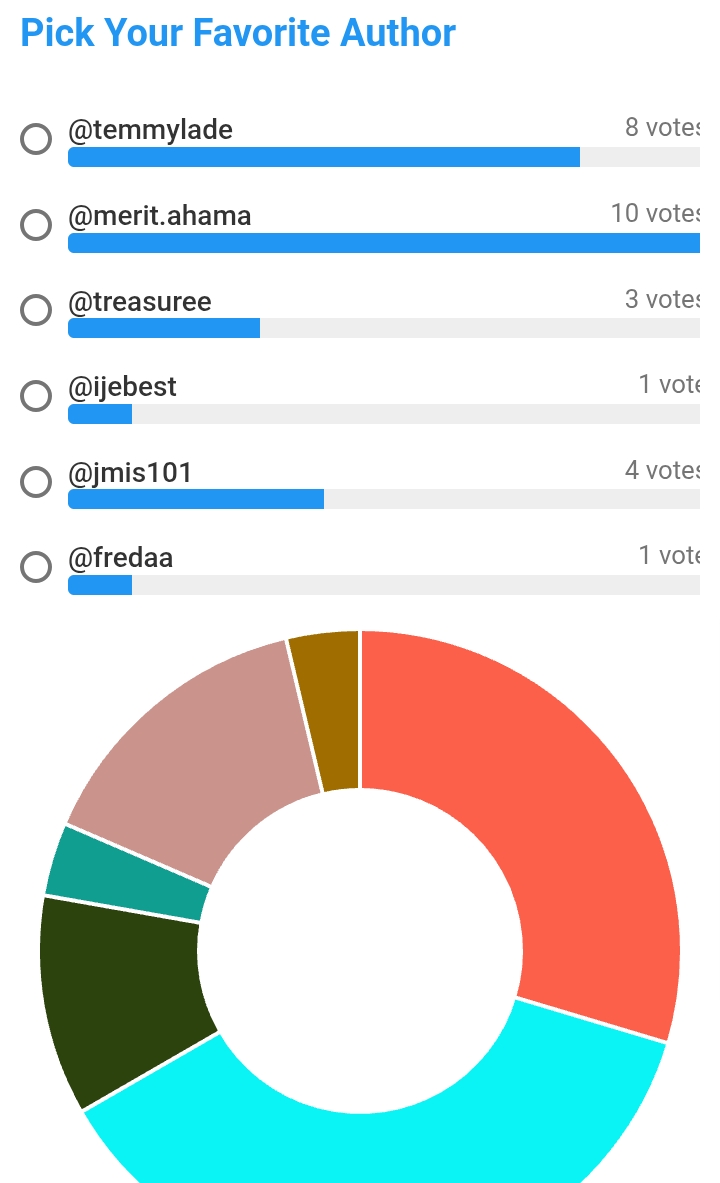Choose the @merit.ahama radio option
Screen dimensions: 720x1183
coord(36,225)
